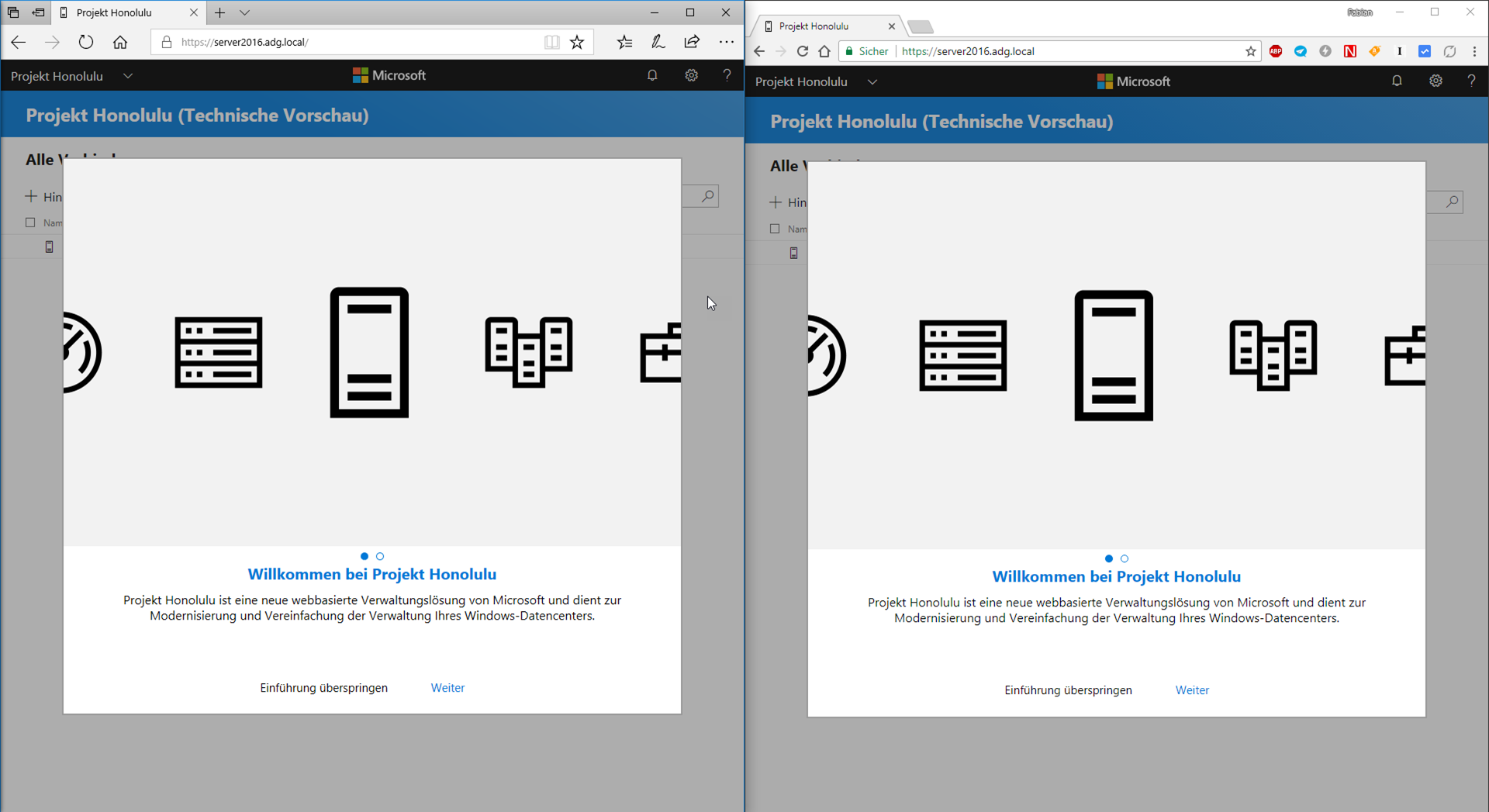The image size is (1489, 812).
Task: Click Sicher security indicator in Chrome
Action: click(867, 51)
